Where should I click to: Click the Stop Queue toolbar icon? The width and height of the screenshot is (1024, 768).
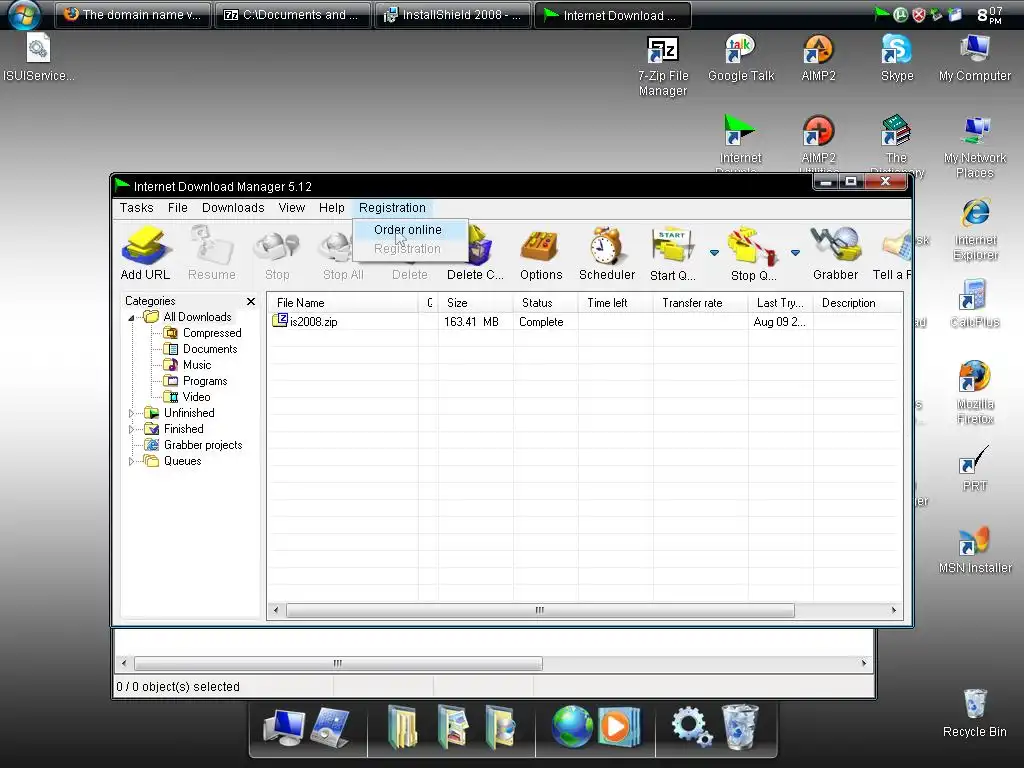pos(752,247)
